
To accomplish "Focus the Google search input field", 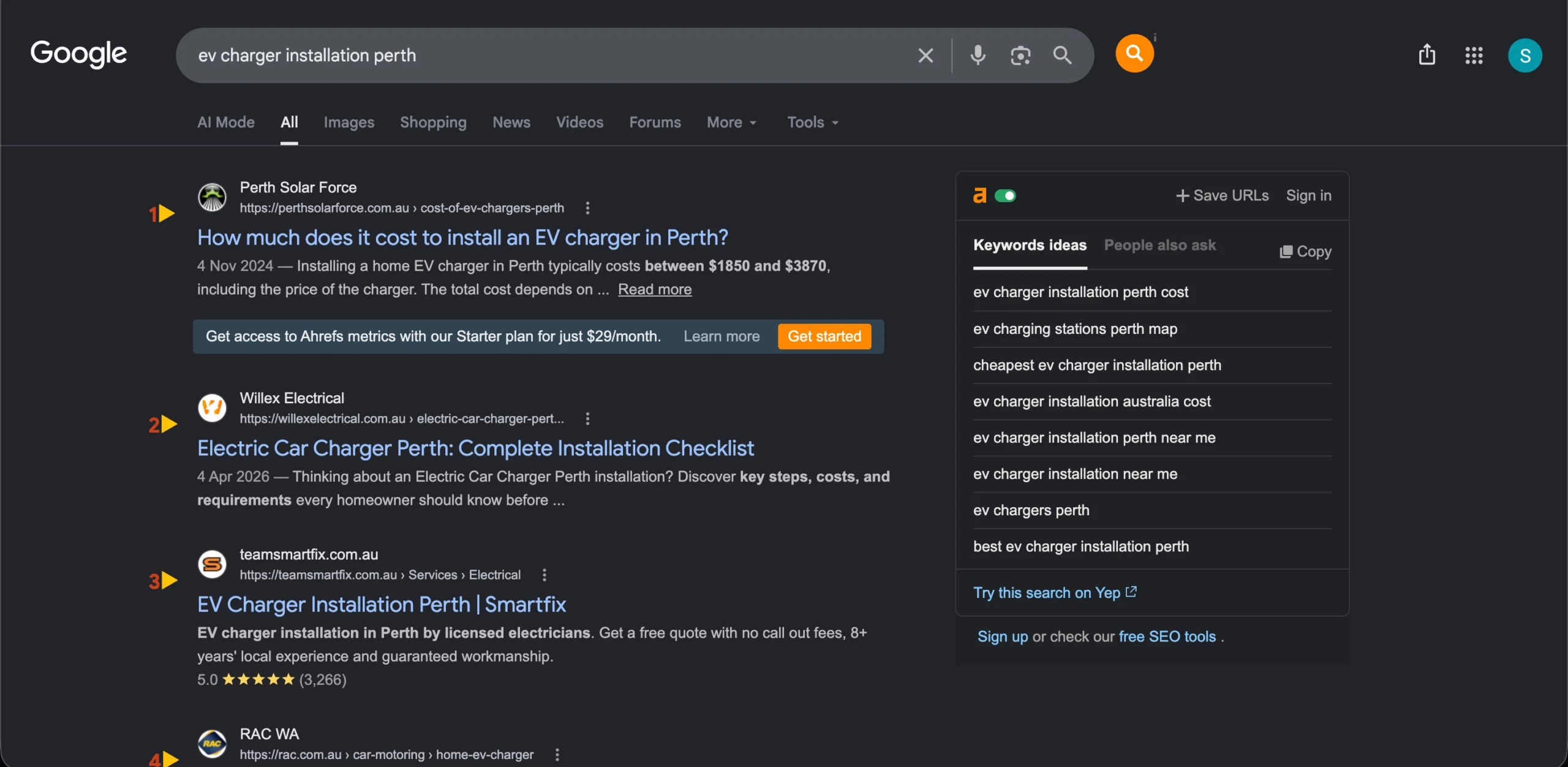I will tap(551, 56).
